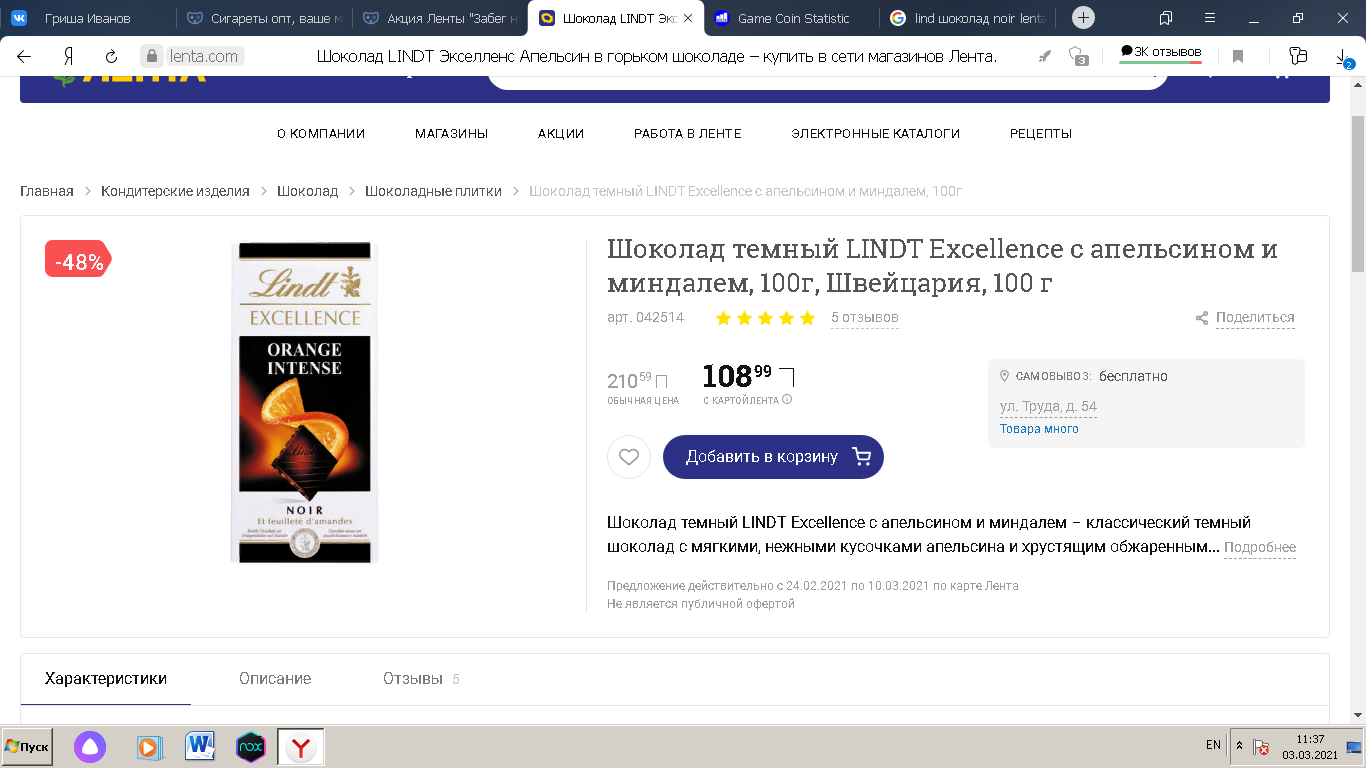This screenshot has height=768, width=1366.
Task: Switch to the lind шоколад noir Google tab
Action: click(968, 18)
